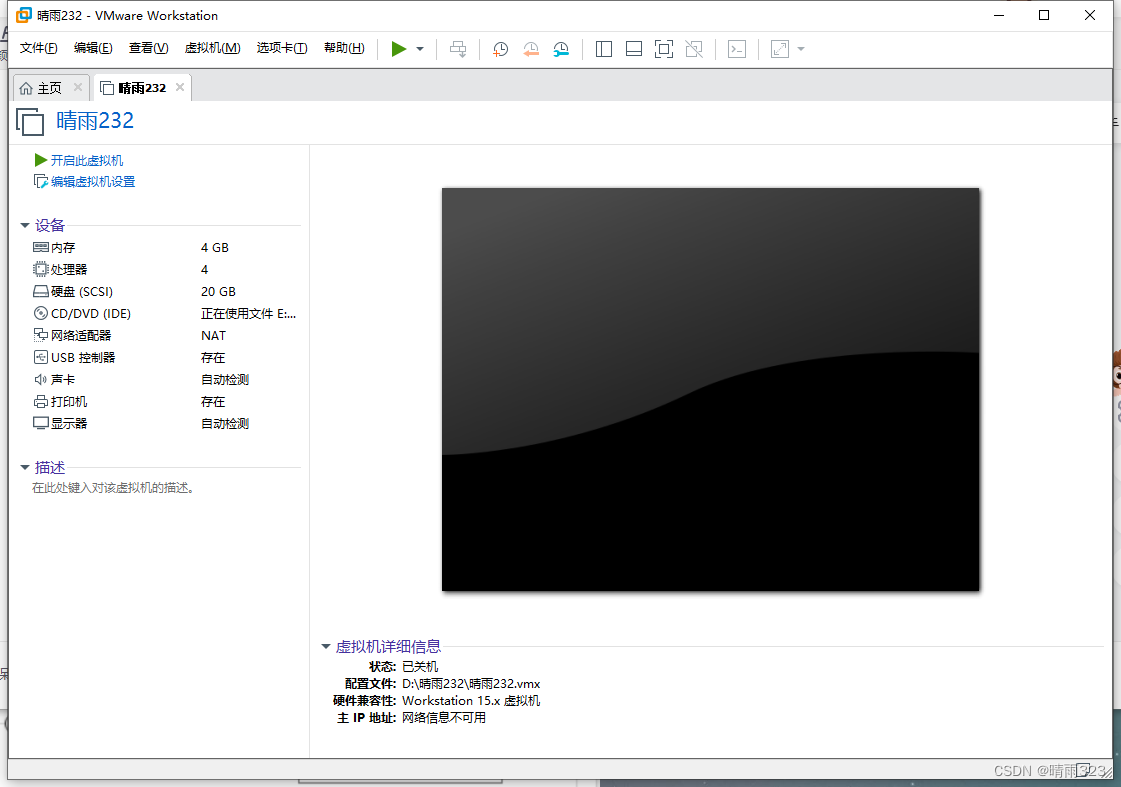Open the 选项卡(T) menu
The image size is (1121, 787).
coord(282,48)
